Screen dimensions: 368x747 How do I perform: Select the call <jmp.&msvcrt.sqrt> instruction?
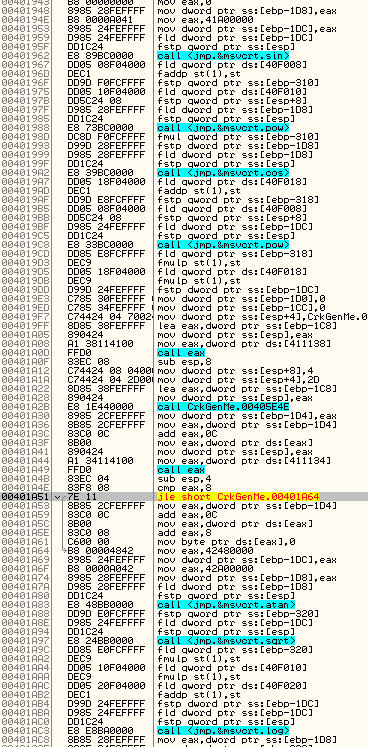(x=226, y=640)
